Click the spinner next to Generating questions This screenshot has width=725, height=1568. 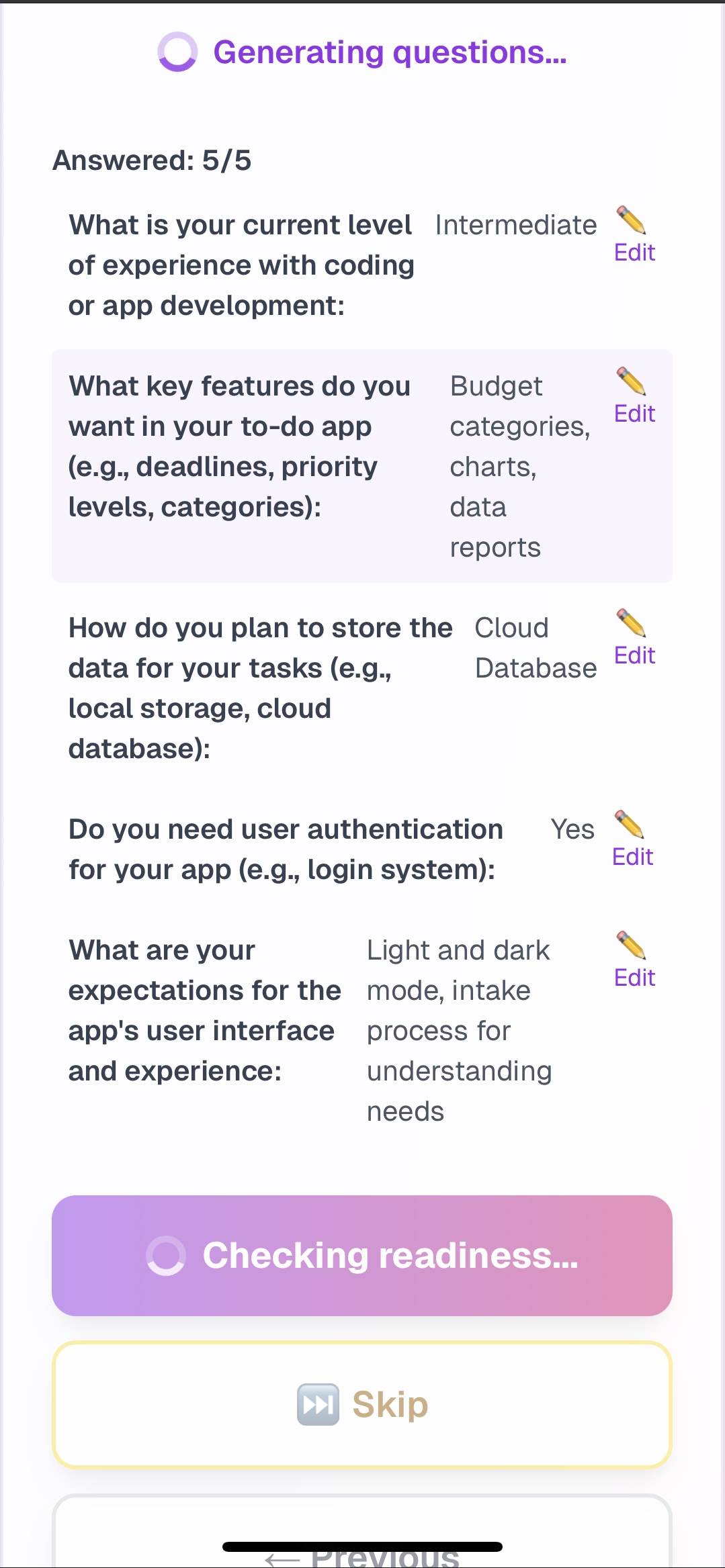point(176,52)
